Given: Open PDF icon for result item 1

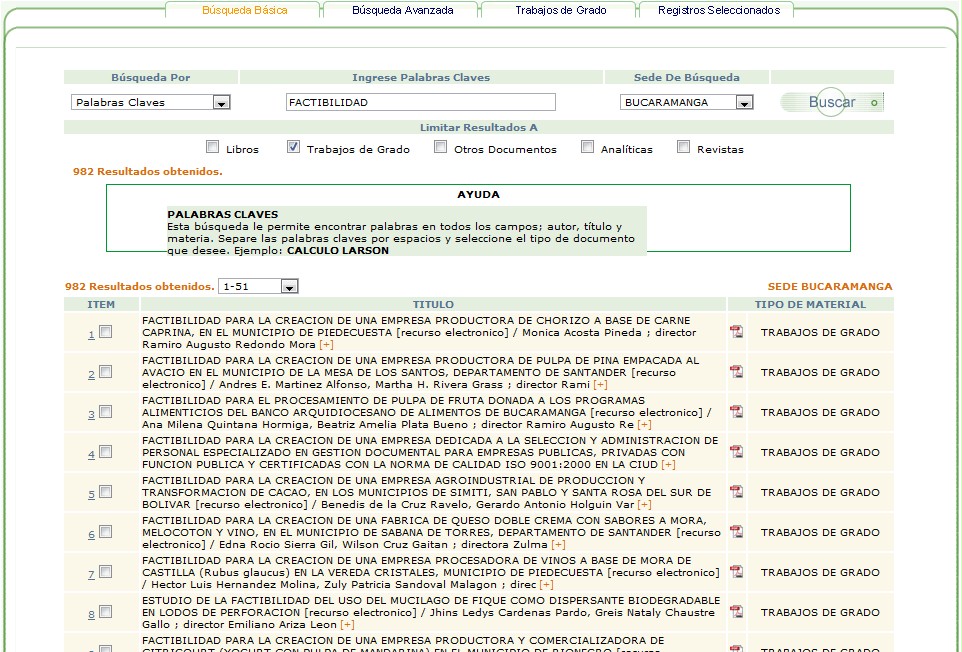Looking at the screenshot, I should (736, 332).
